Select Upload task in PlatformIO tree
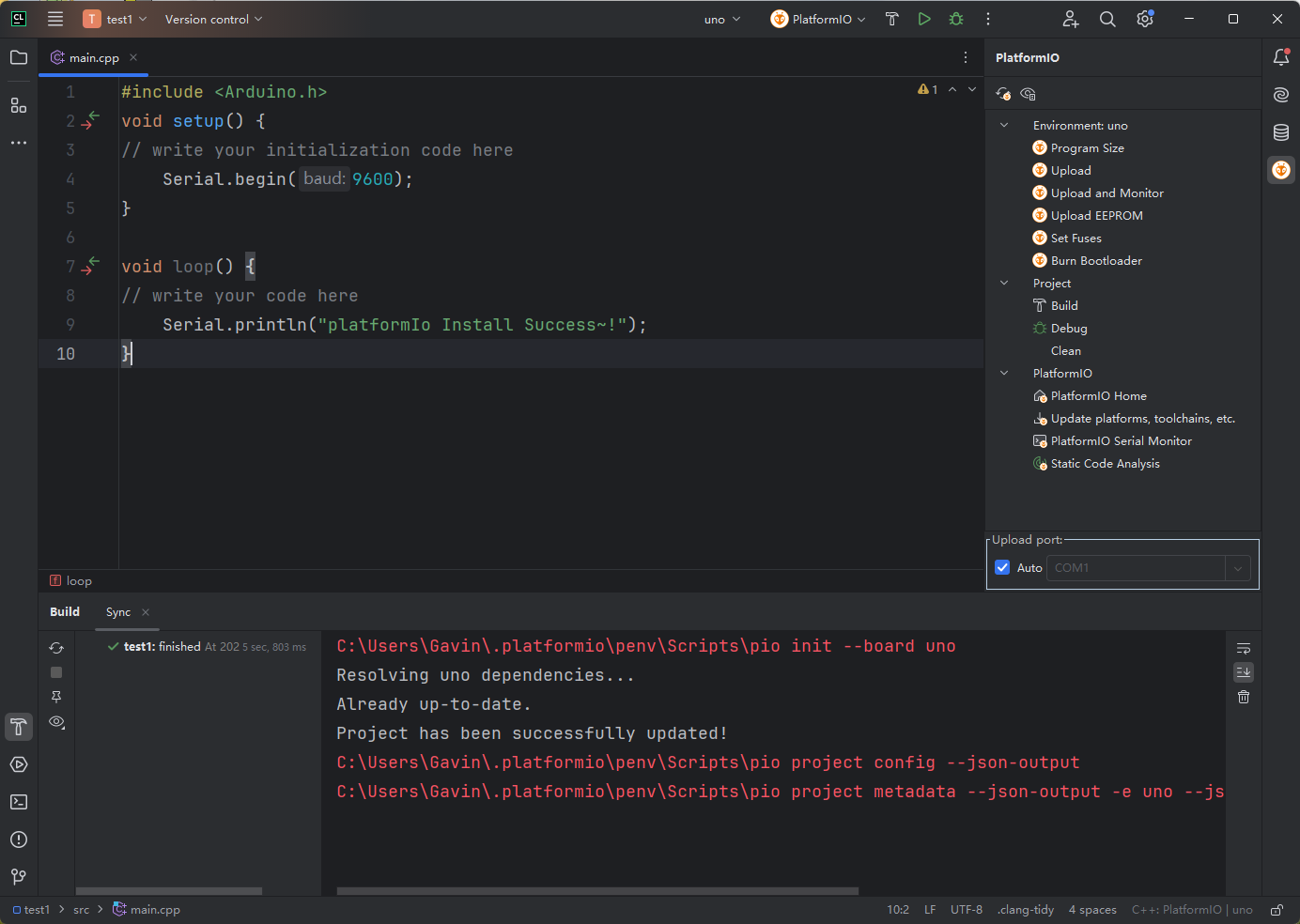Viewport: 1300px width, 924px height. [1071, 170]
